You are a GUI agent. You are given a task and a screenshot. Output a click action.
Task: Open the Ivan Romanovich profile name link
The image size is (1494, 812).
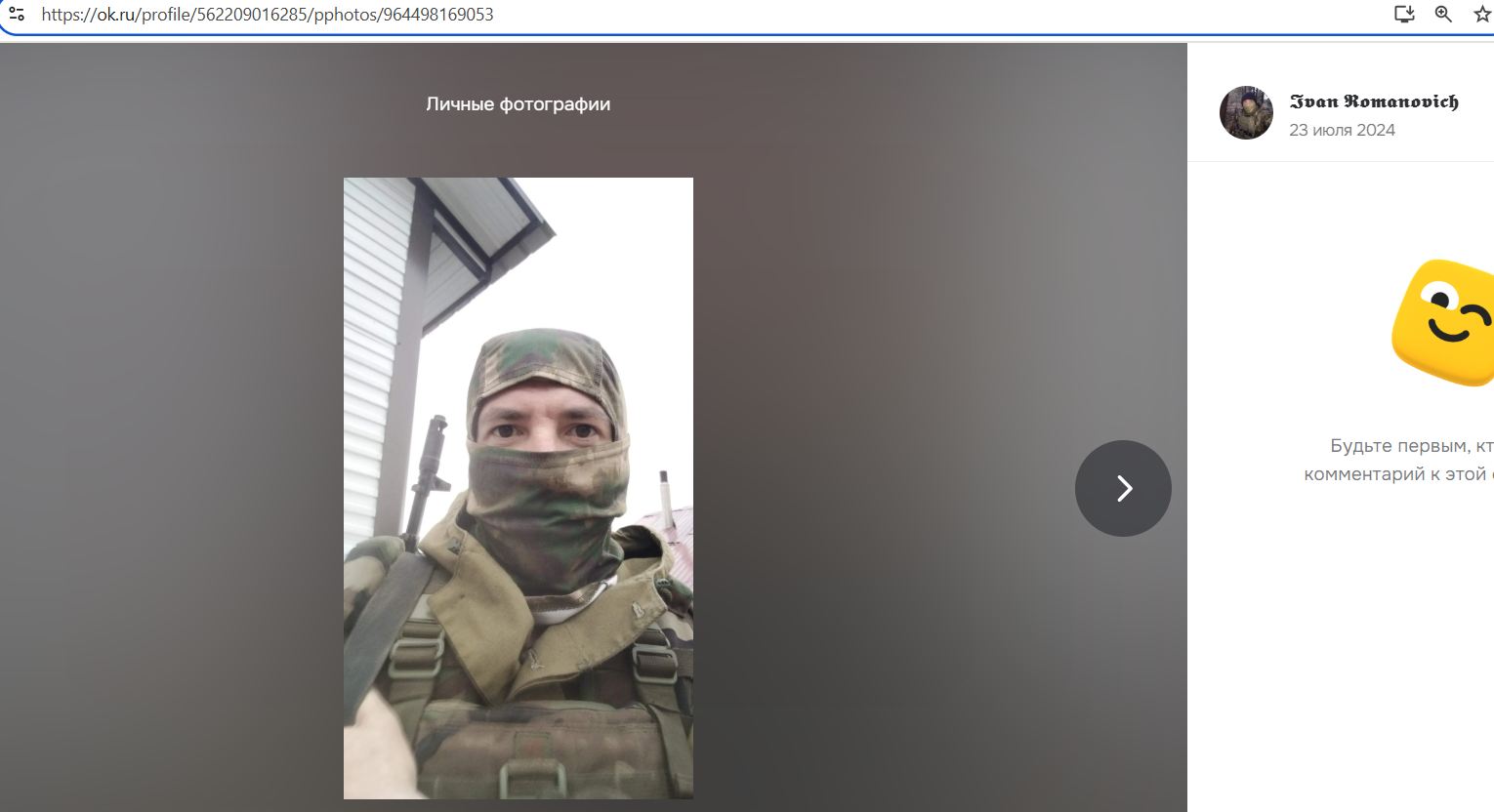[x=1373, y=101]
